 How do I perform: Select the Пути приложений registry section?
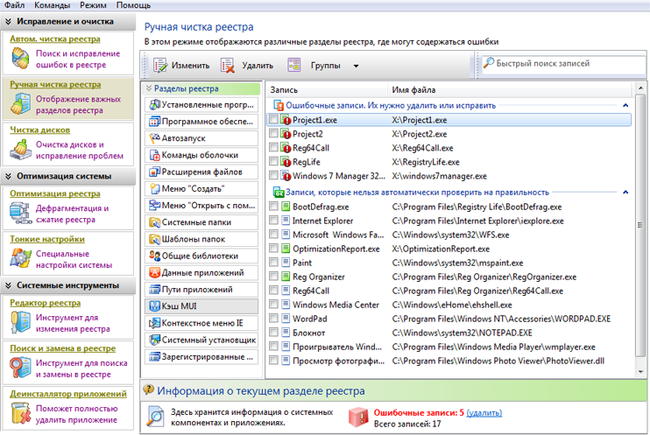[x=201, y=289]
